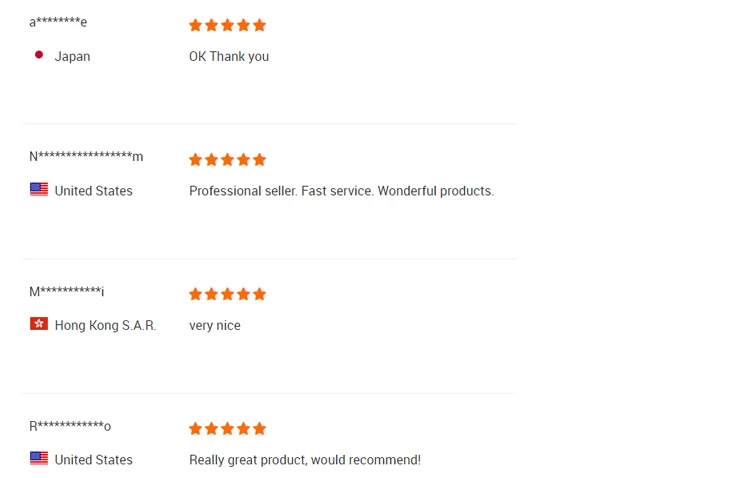Click the Japan flag icon
The height and width of the screenshot is (478, 750).
(x=39, y=55)
